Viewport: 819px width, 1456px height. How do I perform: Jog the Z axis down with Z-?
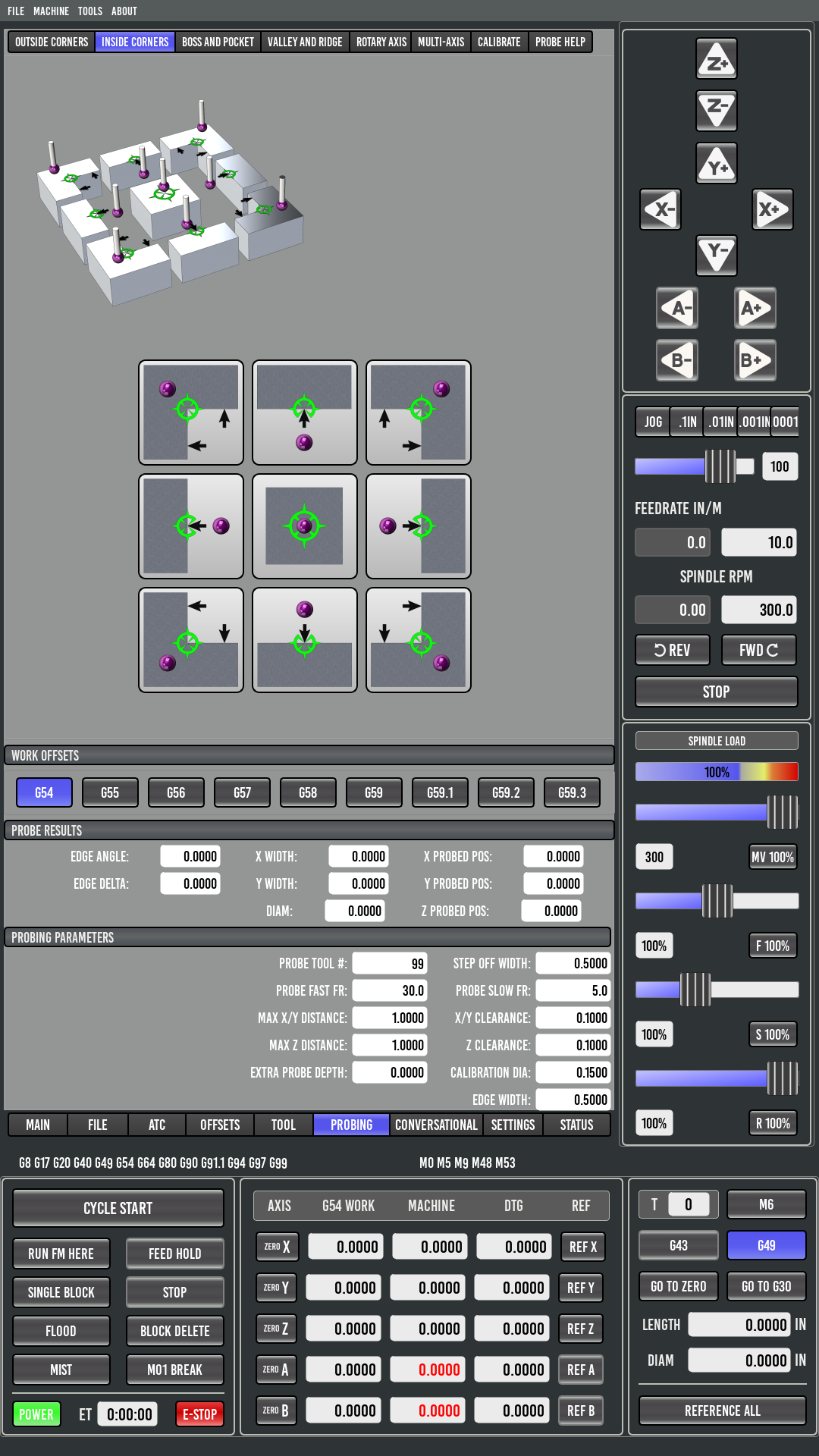(717, 110)
